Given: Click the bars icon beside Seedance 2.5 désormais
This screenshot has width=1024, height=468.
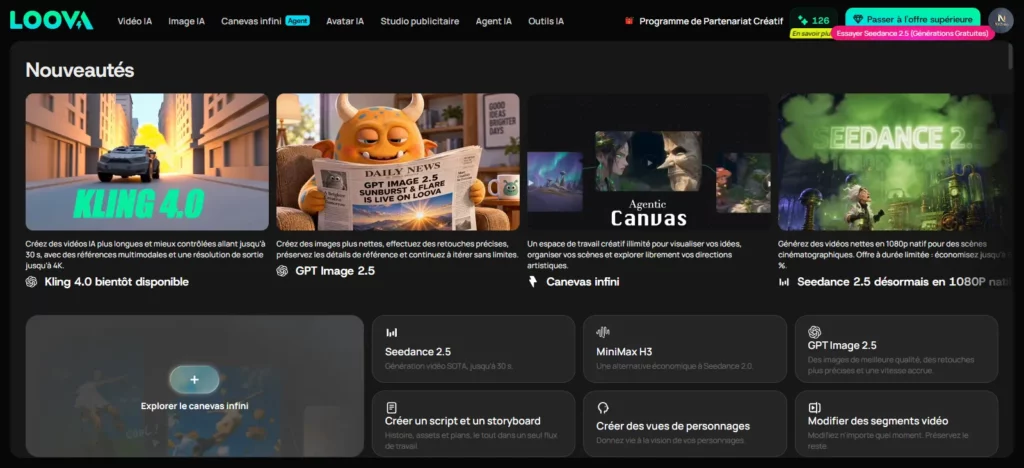Looking at the screenshot, I should [784, 282].
